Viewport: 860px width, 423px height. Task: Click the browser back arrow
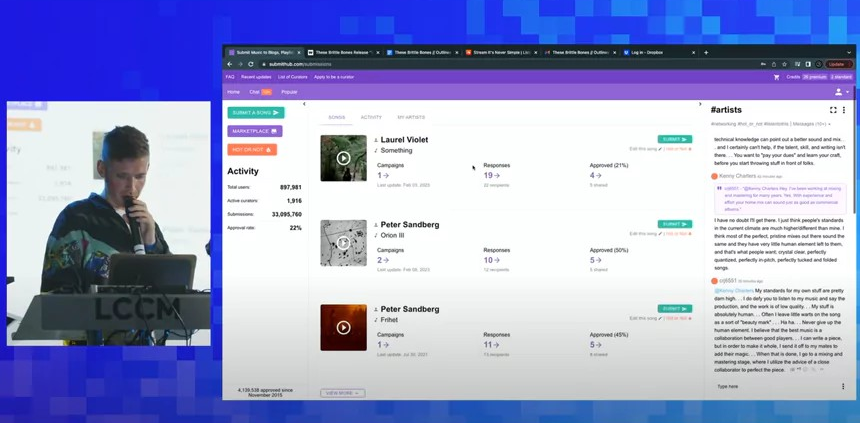(230, 64)
